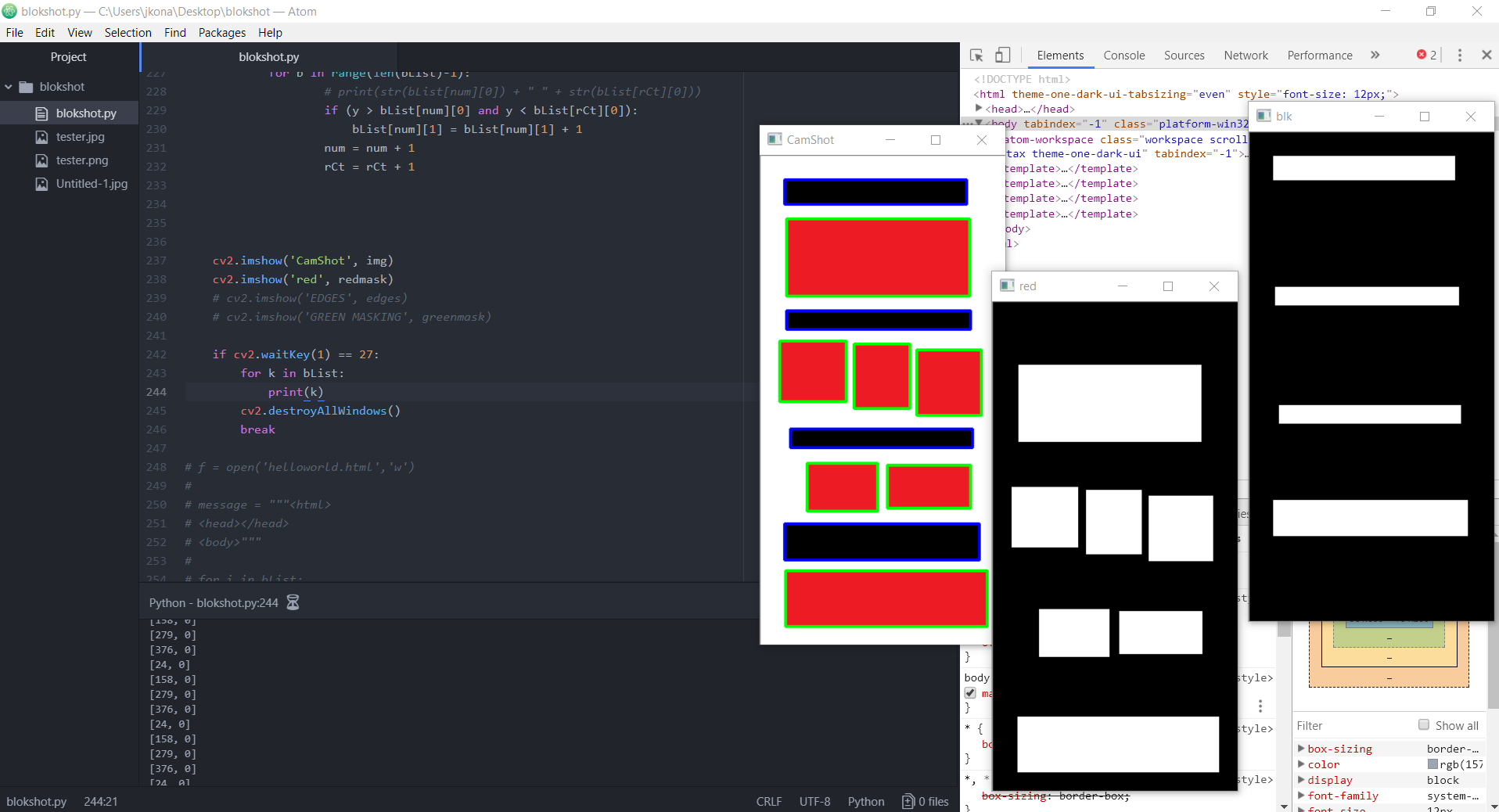Switch to the Console tab in DevTools
1499x812 pixels.
tap(1124, 56)
